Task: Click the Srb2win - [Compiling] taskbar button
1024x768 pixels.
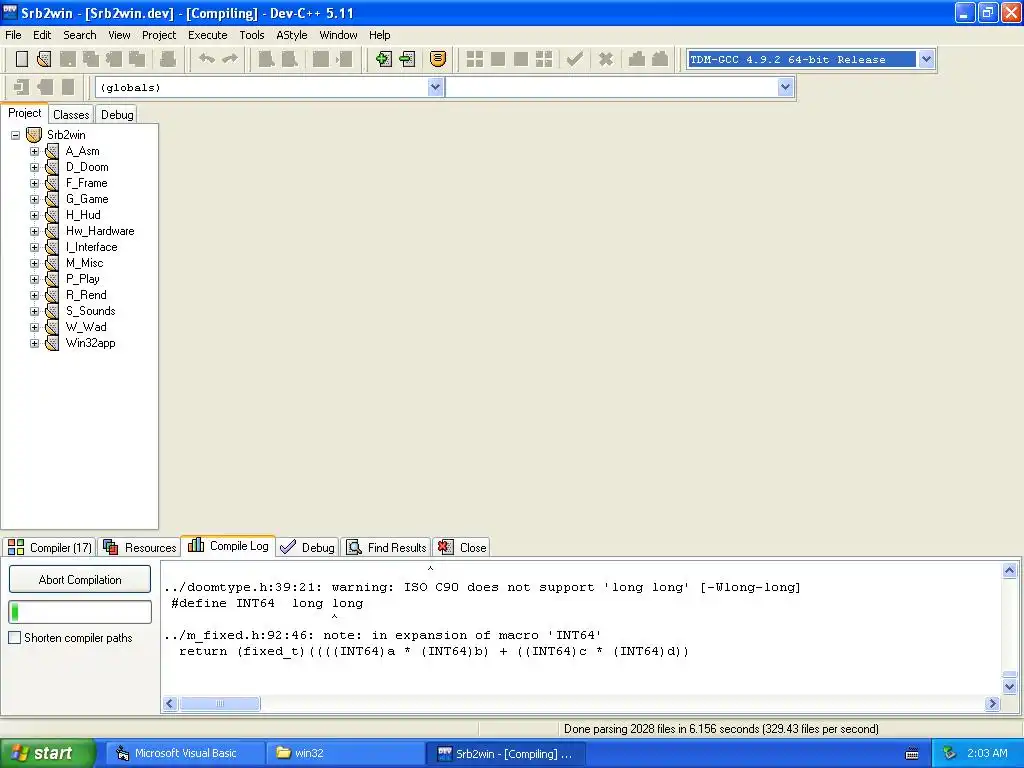Action: [x=505, y=753]
